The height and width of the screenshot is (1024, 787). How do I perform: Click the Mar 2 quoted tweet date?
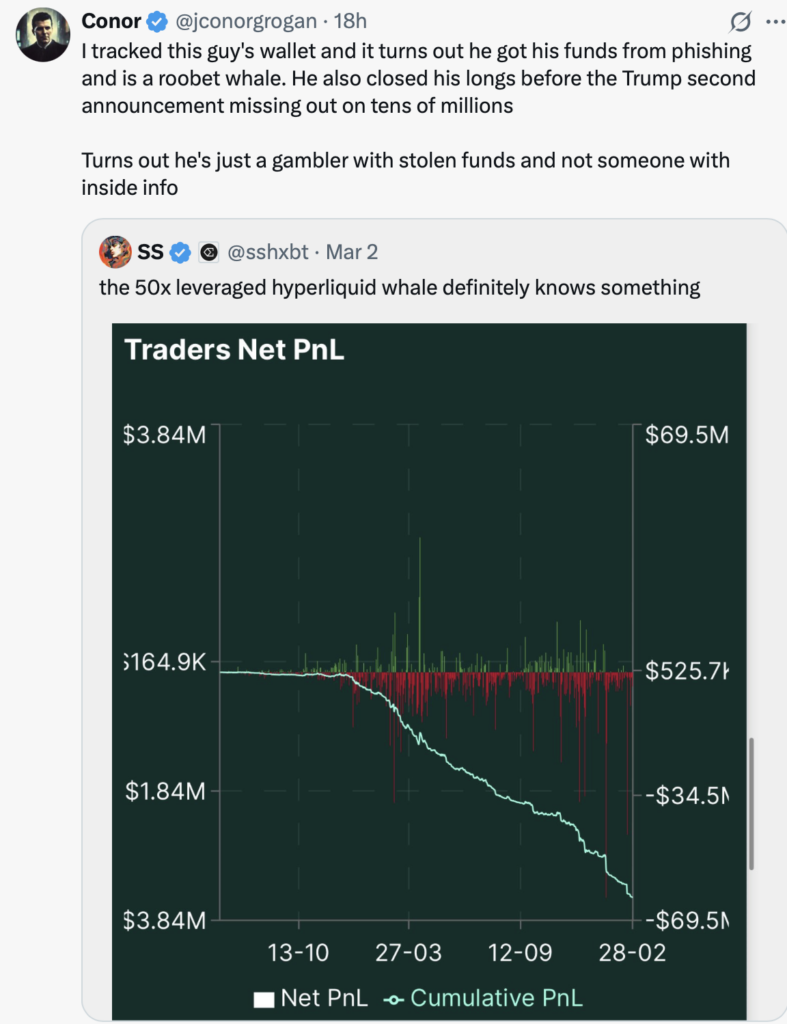tap(351, 253)
